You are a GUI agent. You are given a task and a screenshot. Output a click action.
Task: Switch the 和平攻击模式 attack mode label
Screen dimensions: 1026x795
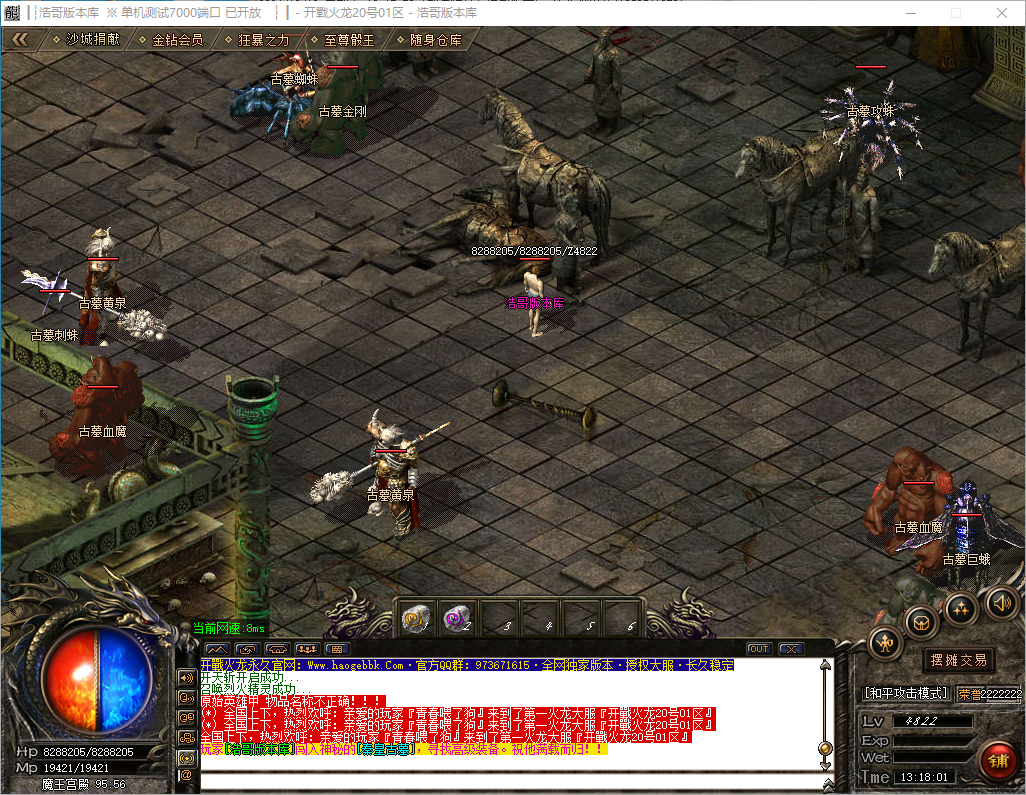(906, 693)
